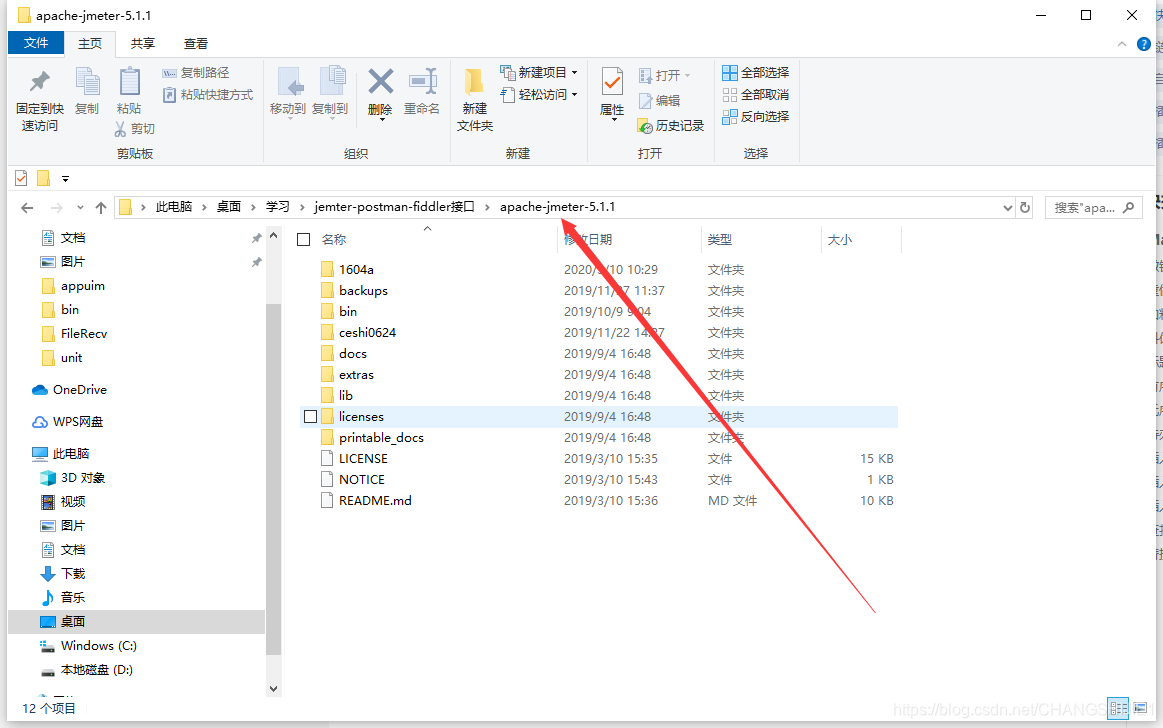Screen dimensions: 1163x728
Task: Open the quick access toolbar customize arrow
Action: click(x=65, y=179)
